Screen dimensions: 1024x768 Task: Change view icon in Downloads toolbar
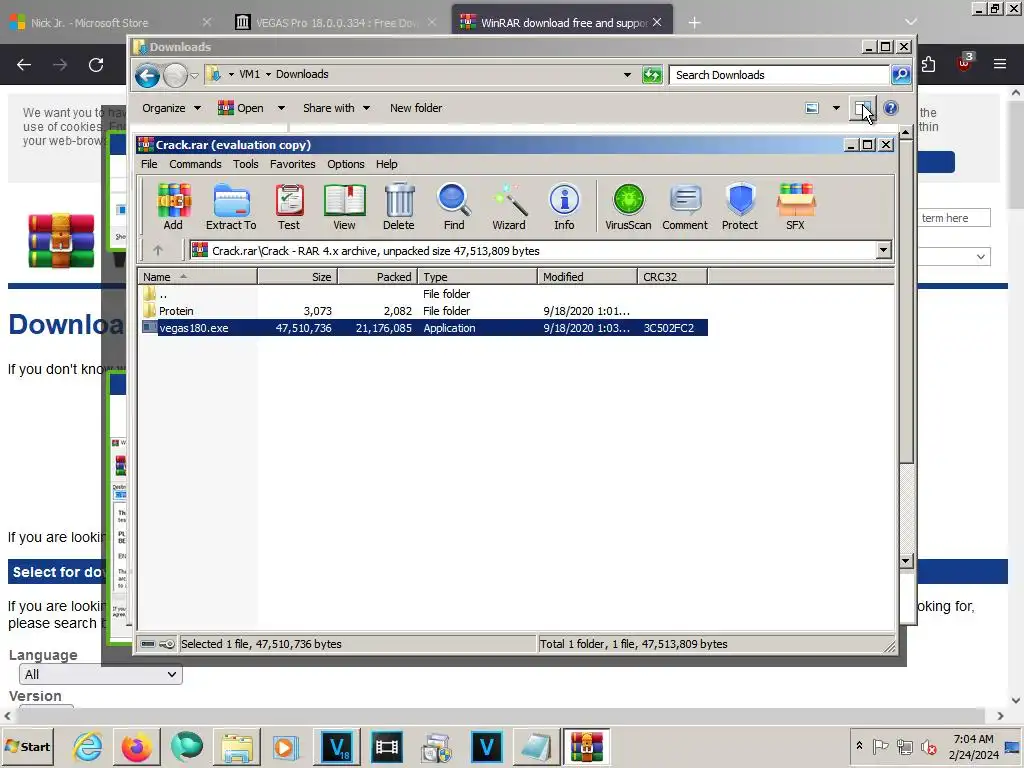click(x=812, y=108)
